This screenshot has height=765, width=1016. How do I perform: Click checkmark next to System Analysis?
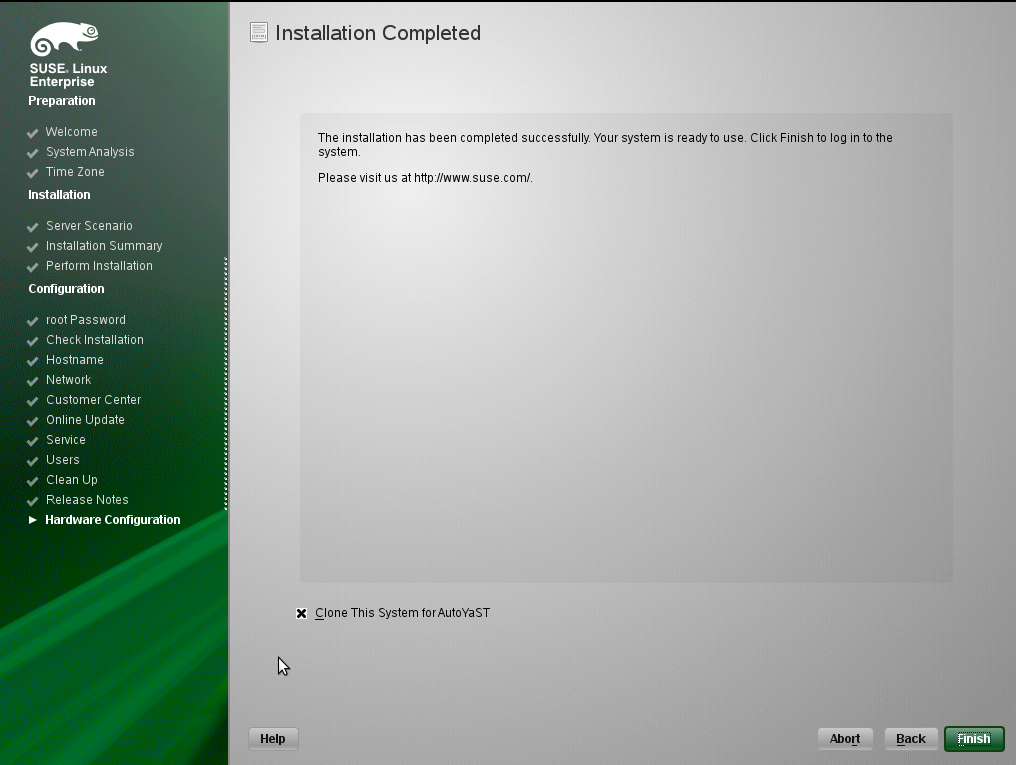(32, 153)
